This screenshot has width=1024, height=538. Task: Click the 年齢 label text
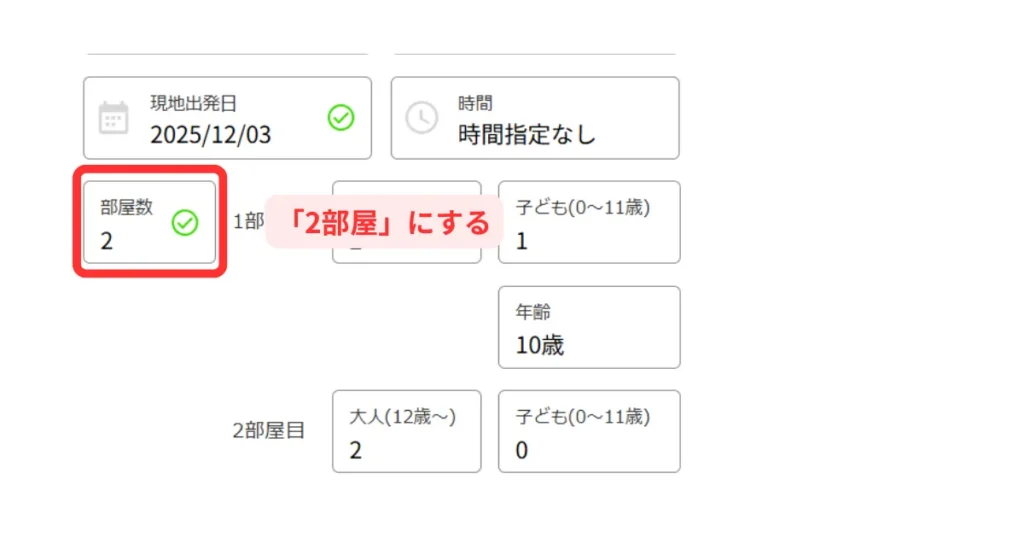(532, 312)
